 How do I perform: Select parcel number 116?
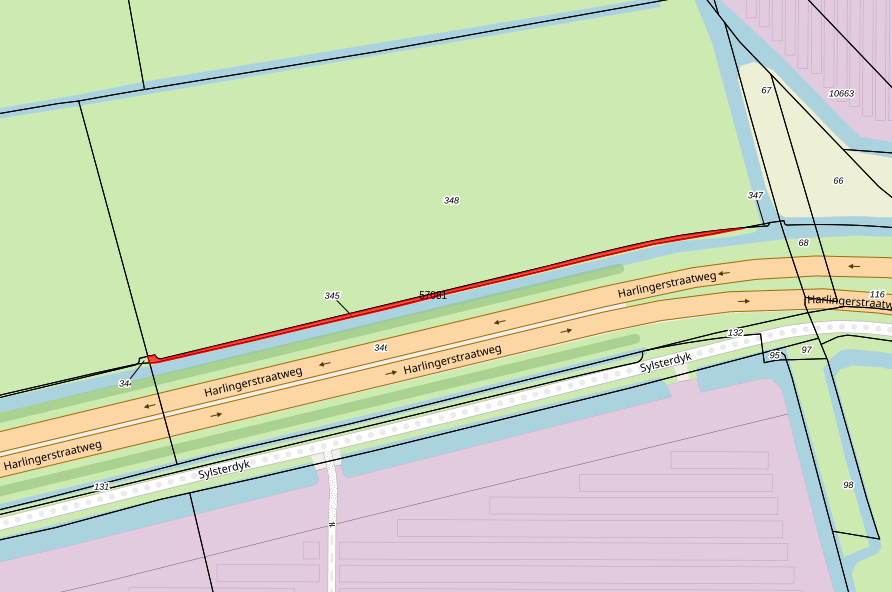[877, 294]
